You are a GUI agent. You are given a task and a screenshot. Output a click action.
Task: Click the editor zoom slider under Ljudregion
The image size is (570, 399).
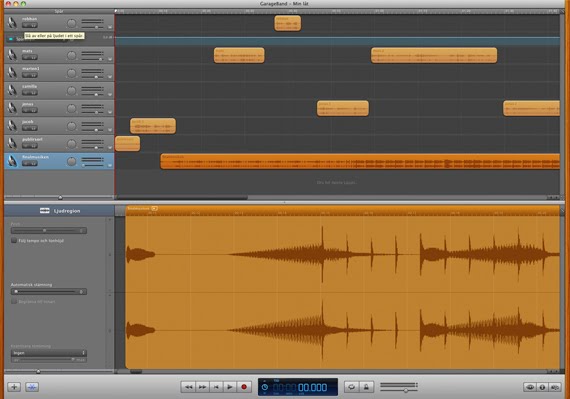pos(58,371)
